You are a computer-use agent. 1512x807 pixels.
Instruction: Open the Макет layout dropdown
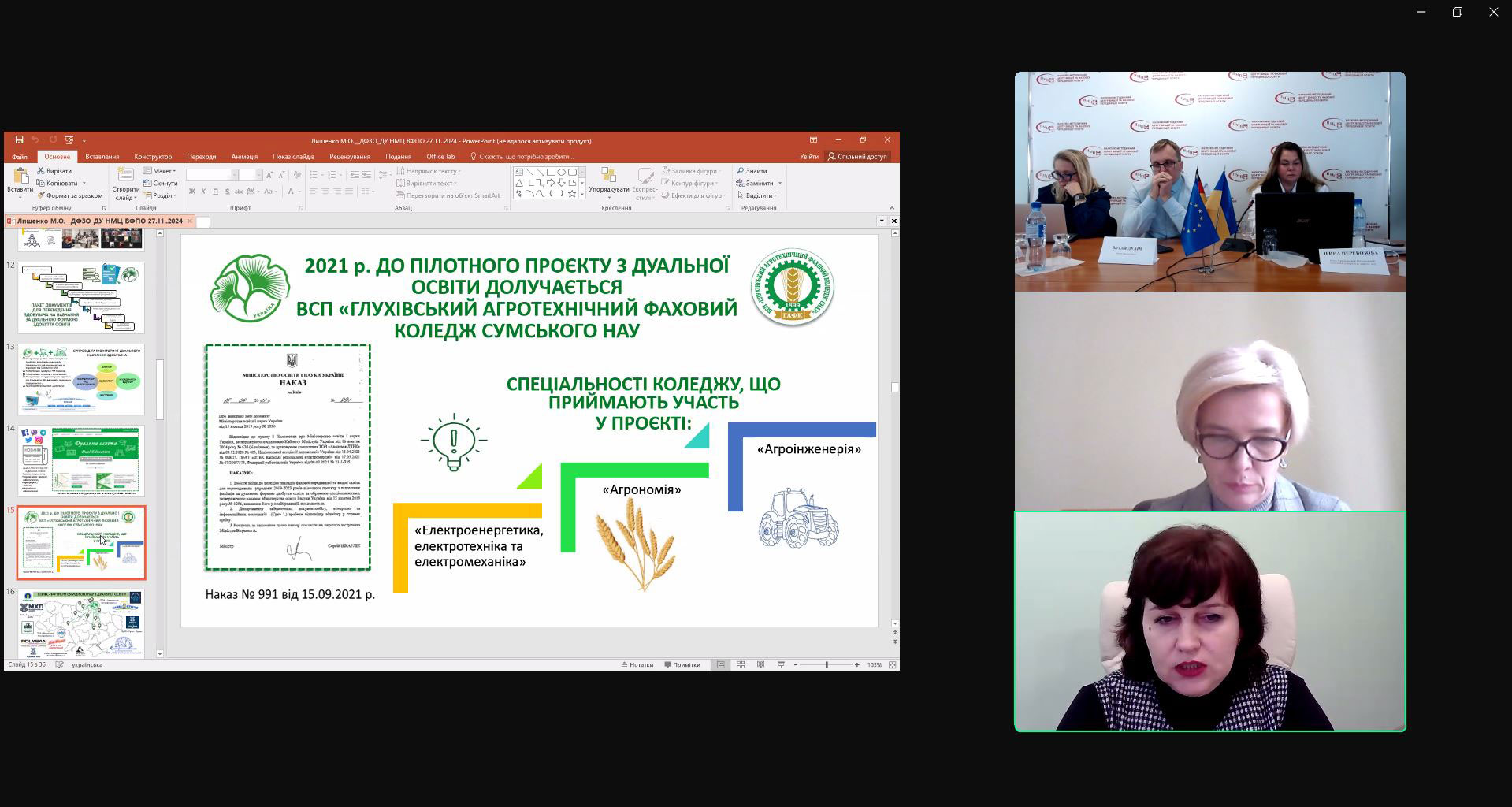tap(159, 171)
